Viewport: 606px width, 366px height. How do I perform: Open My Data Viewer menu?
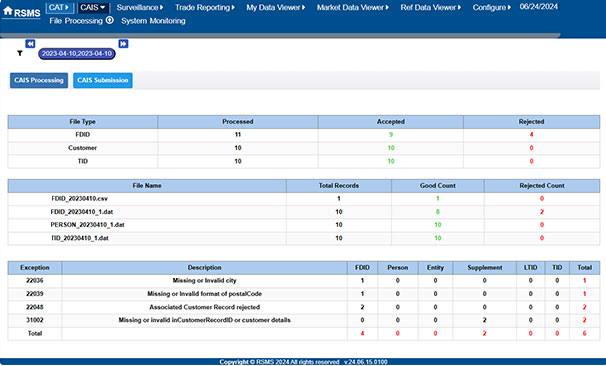point(276,7)
